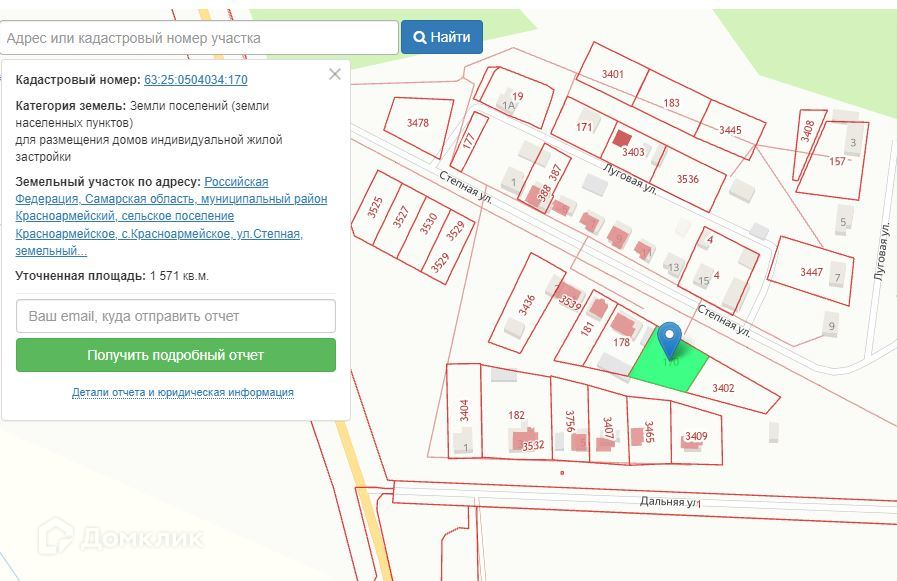The width and height of the screenshot is (897, 581).
Task: Select parcel 3409 on the map
Action: pyautogui.click(x=696, y=436)
